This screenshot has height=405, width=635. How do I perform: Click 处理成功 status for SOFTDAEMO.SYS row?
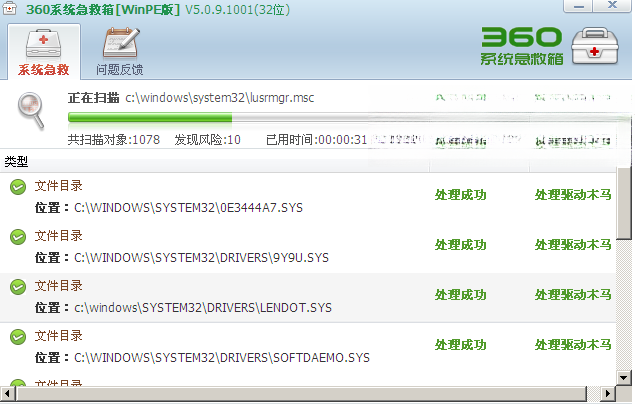coord(460,345)
